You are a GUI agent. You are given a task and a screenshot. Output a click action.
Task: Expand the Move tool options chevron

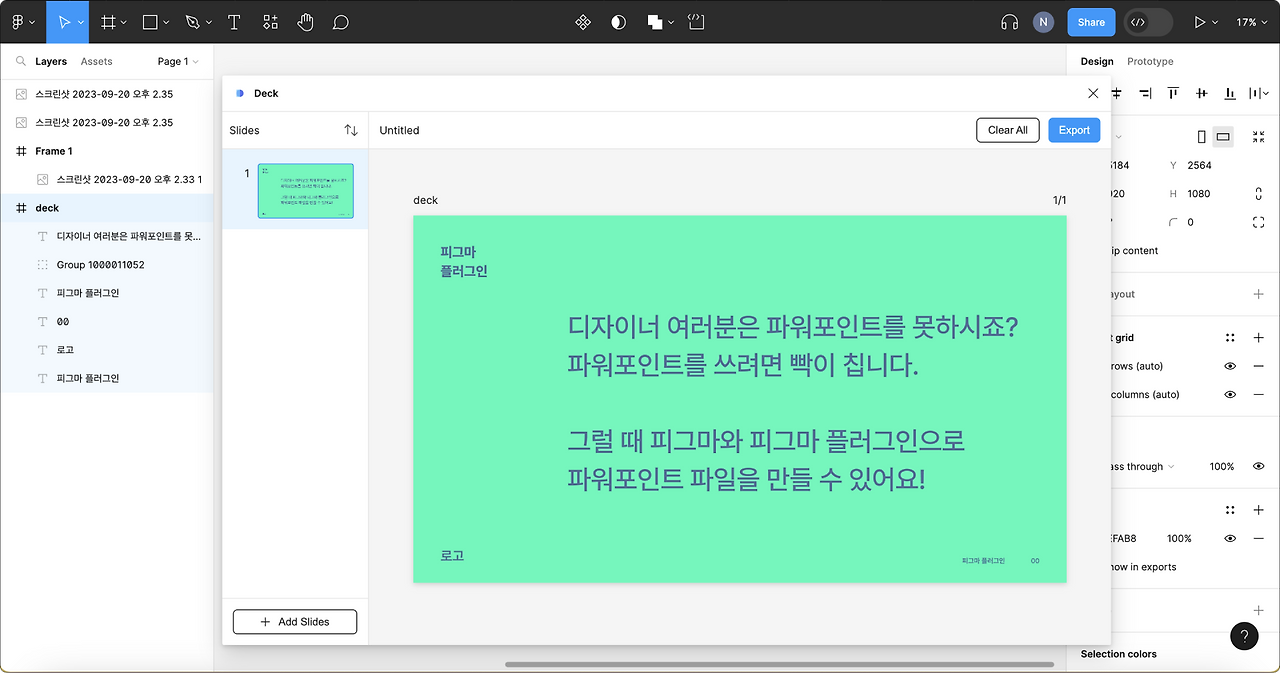click(x=81, y=22)
